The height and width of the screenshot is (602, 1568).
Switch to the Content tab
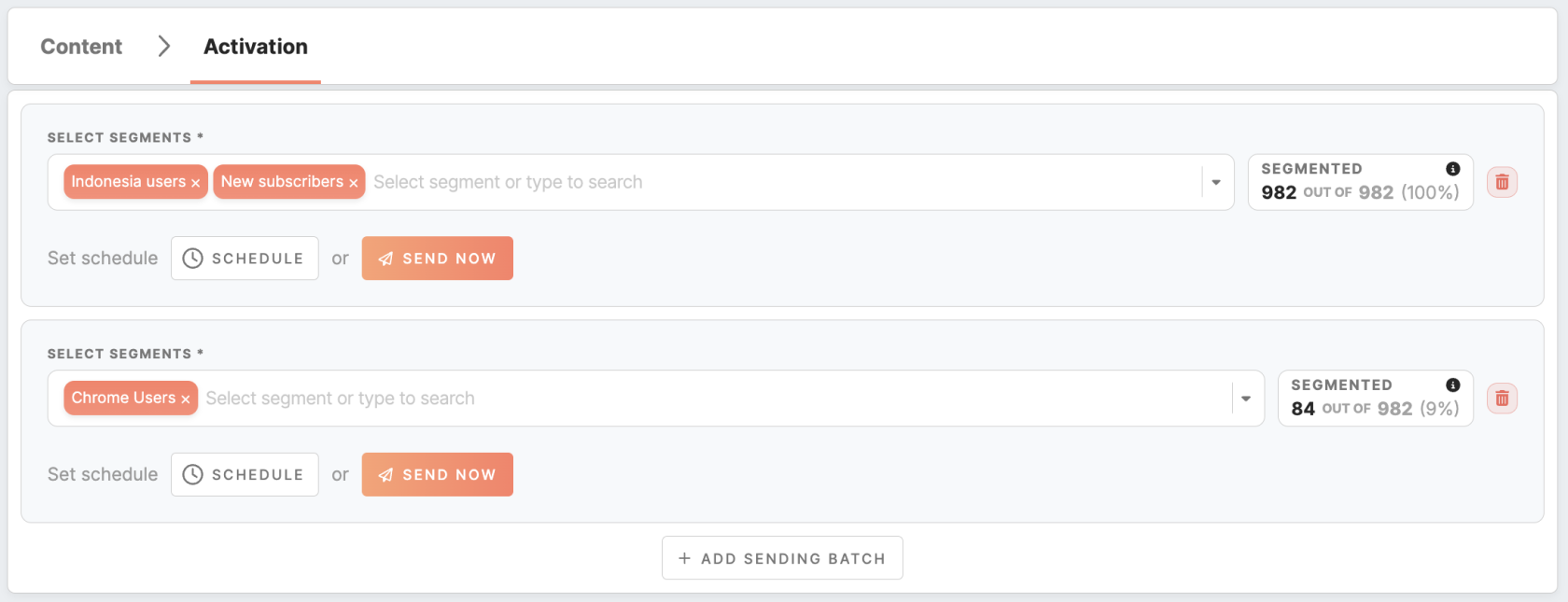(81, 47)
